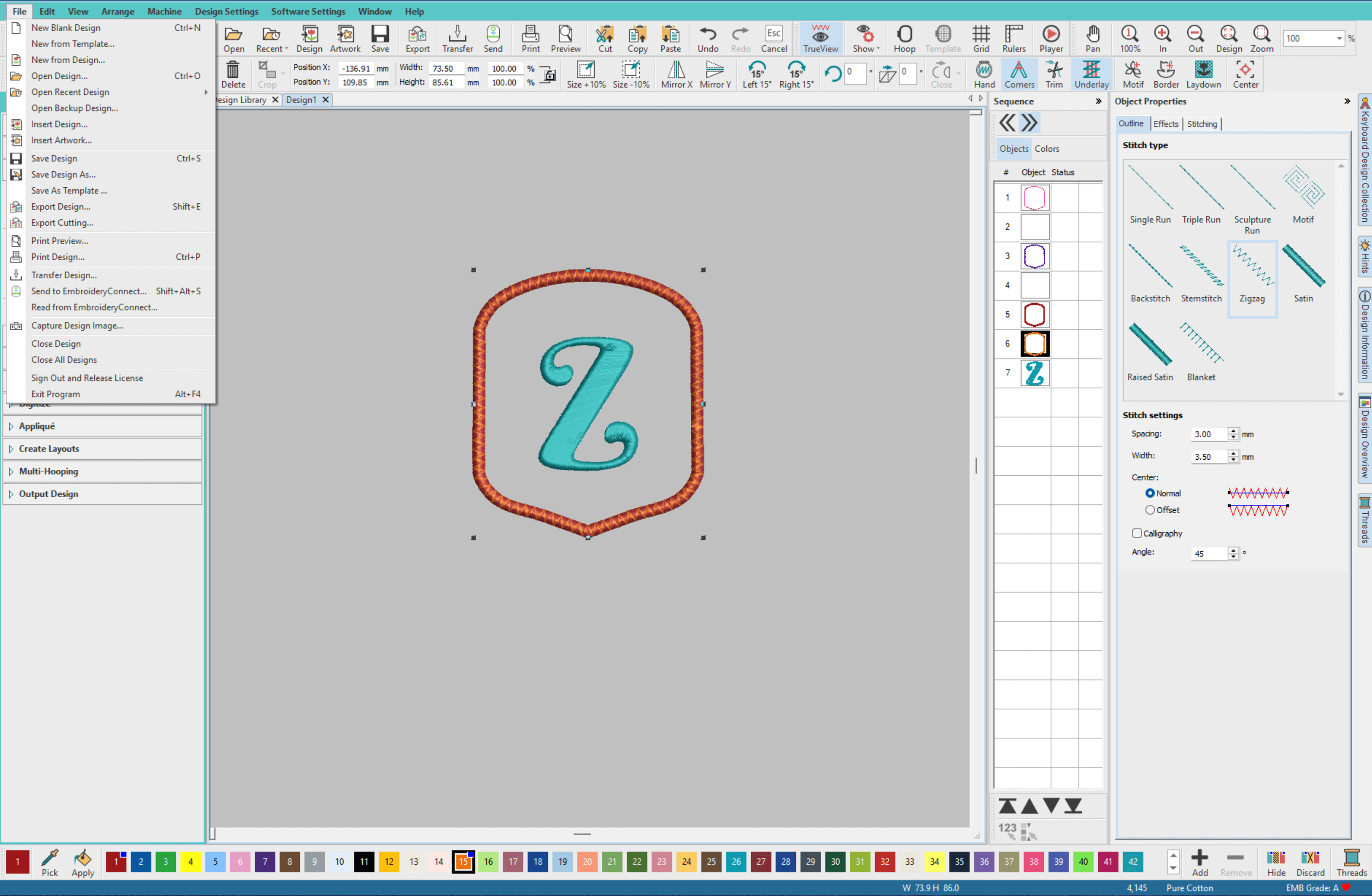The width and height of the screenshot is (1372, 896).
Task: Pick color swatch number 26
Action: pos(736,861)
